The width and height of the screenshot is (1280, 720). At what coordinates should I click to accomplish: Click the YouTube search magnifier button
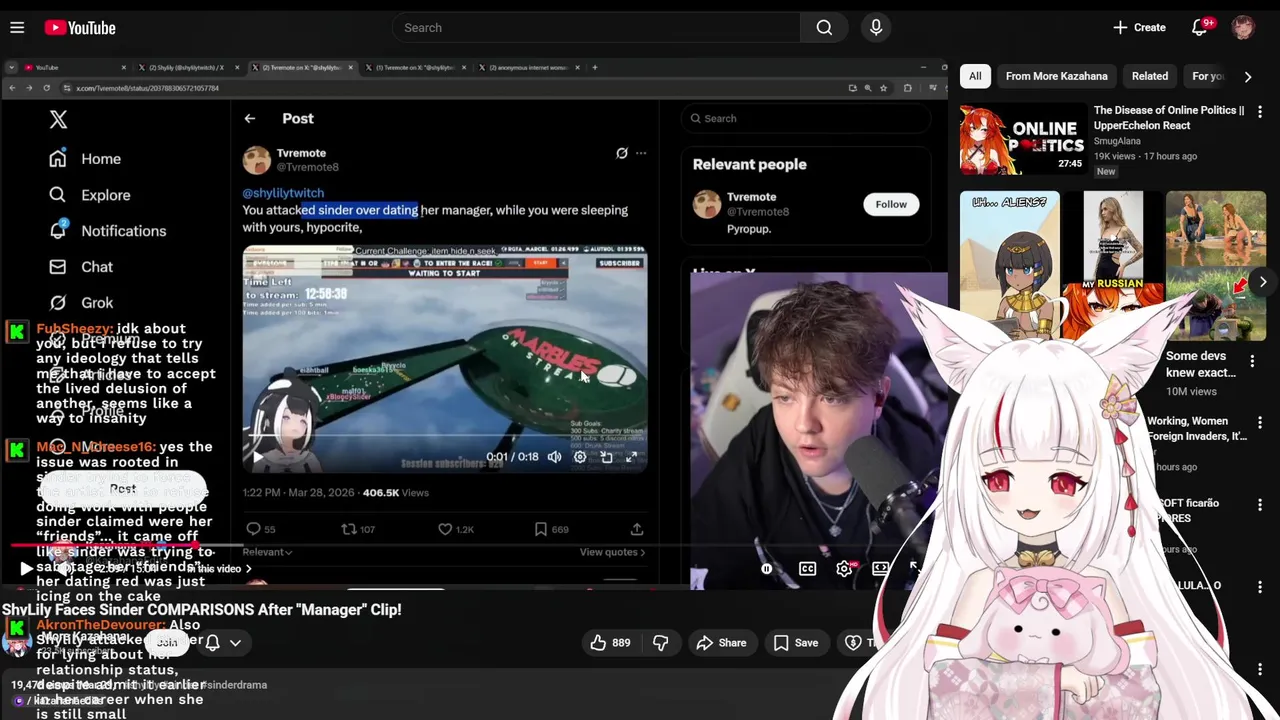(824, 28)
